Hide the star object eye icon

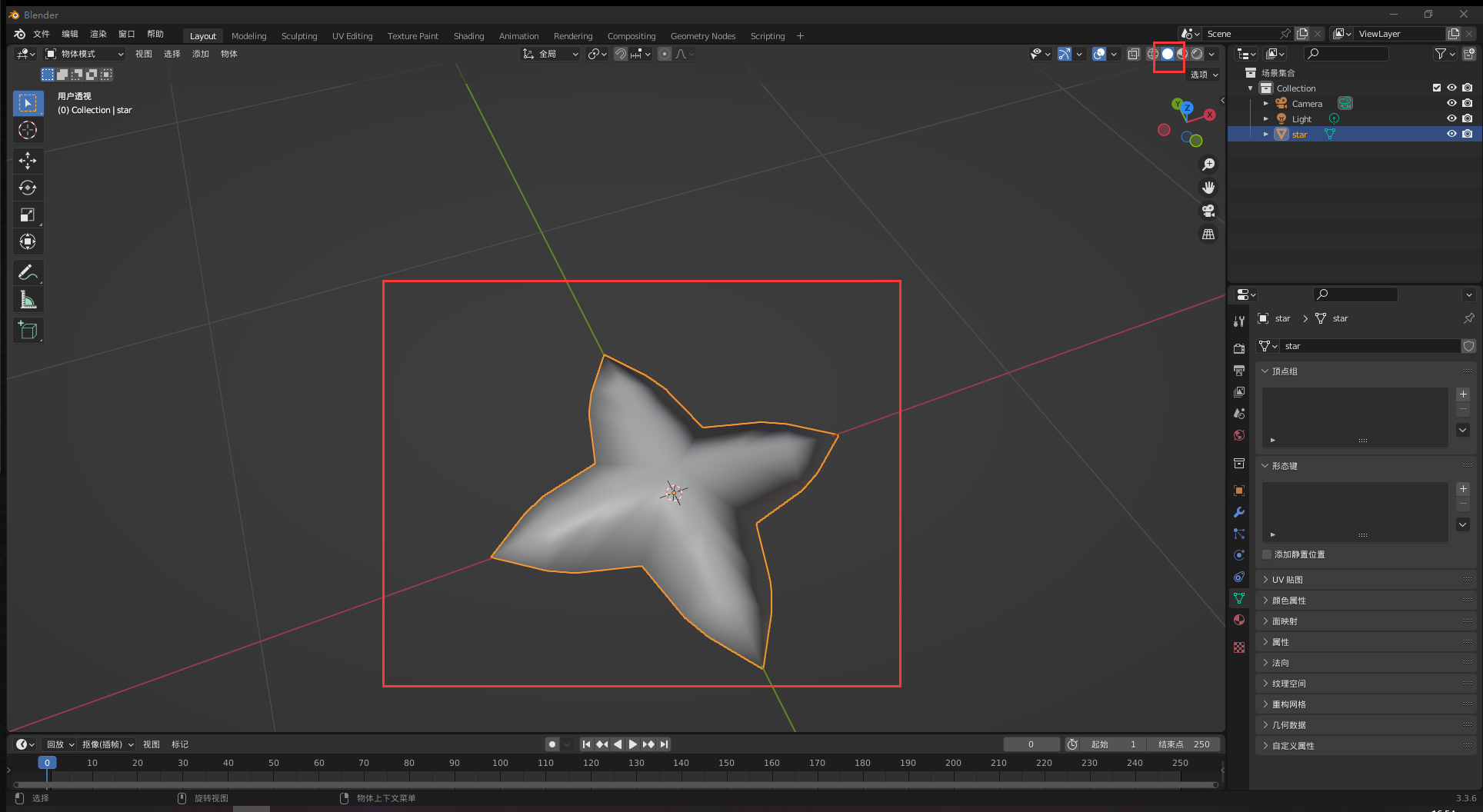[1451, 134]
